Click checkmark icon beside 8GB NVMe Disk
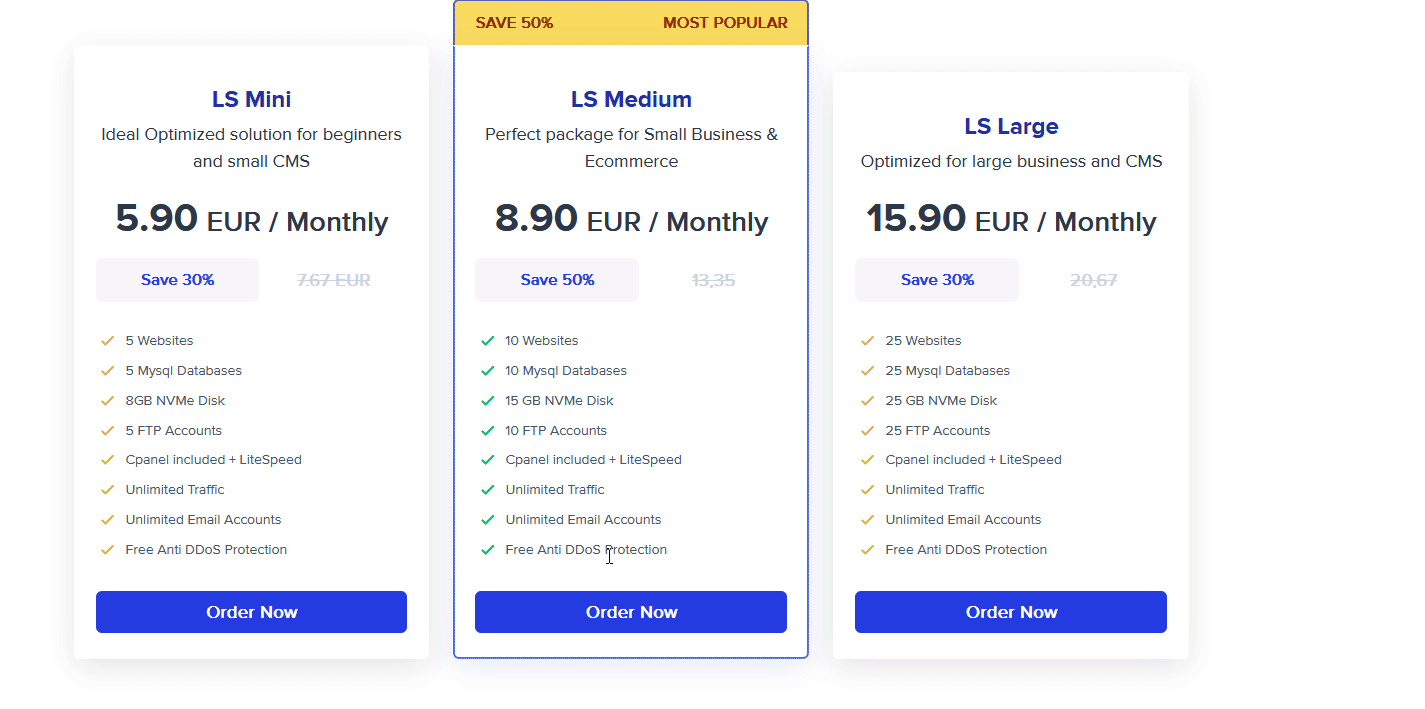 (x=108, y=401)
